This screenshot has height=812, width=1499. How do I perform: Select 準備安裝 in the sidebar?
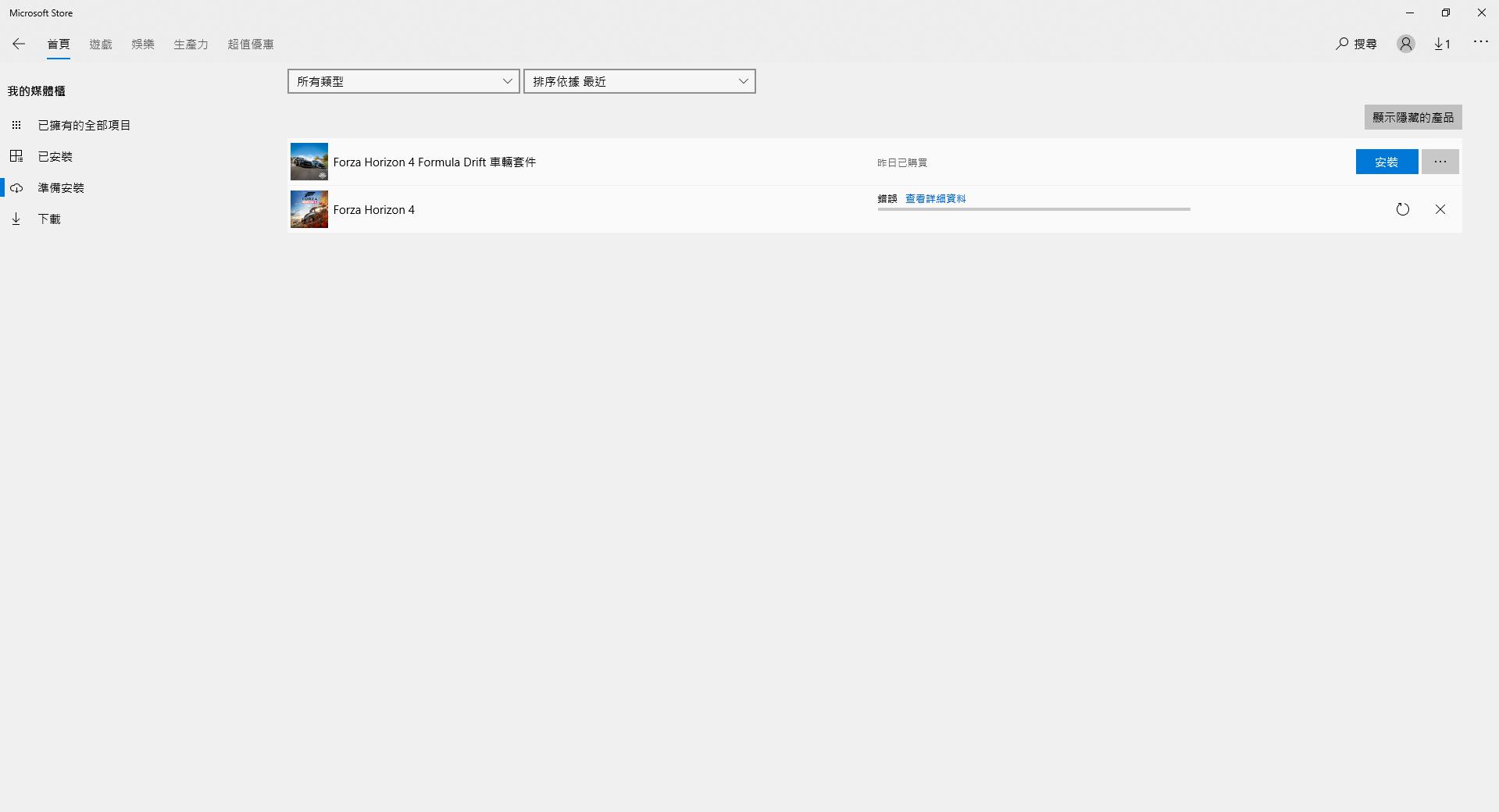pos(61,187)
